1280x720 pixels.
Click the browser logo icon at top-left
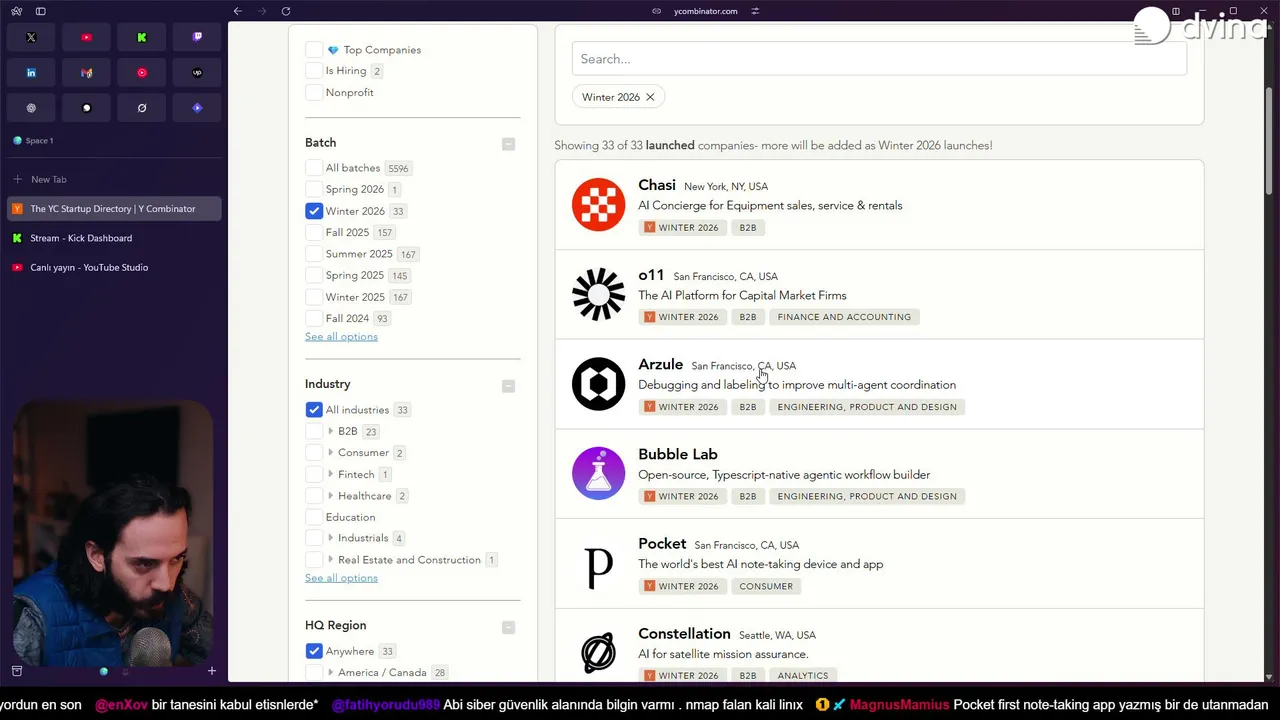coord(16,11)
